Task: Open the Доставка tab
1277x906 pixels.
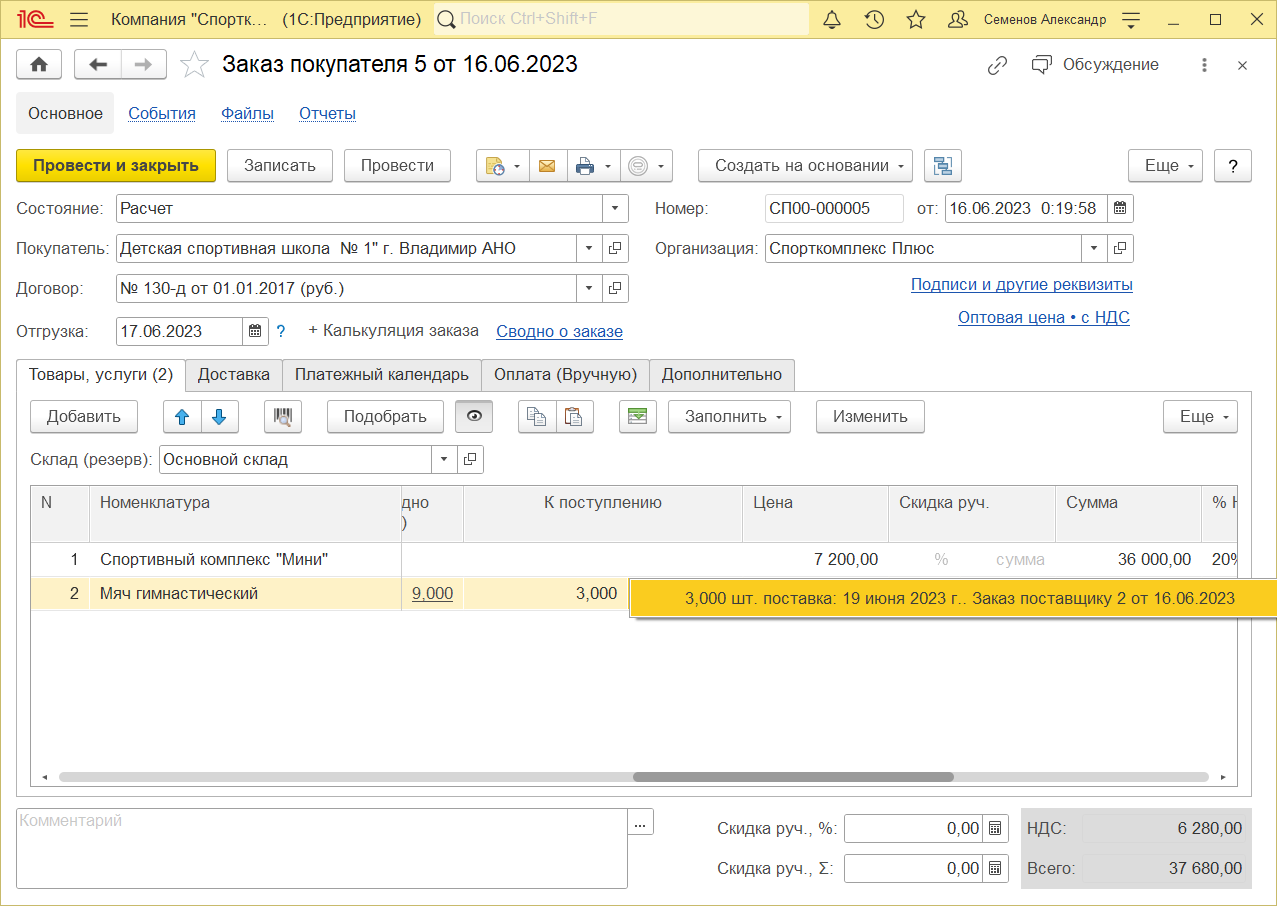Action: coord(234,375)
